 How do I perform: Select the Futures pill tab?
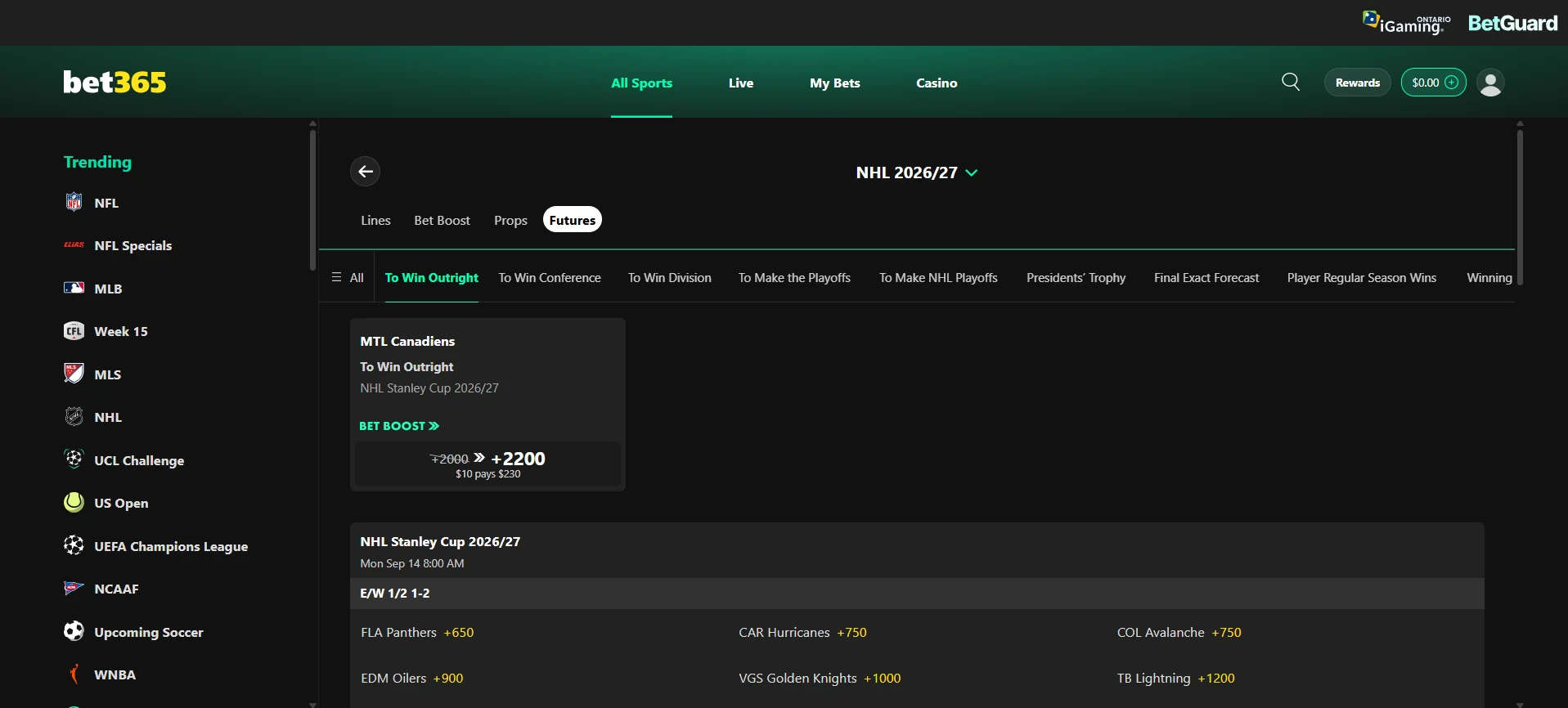pos(573,219)
